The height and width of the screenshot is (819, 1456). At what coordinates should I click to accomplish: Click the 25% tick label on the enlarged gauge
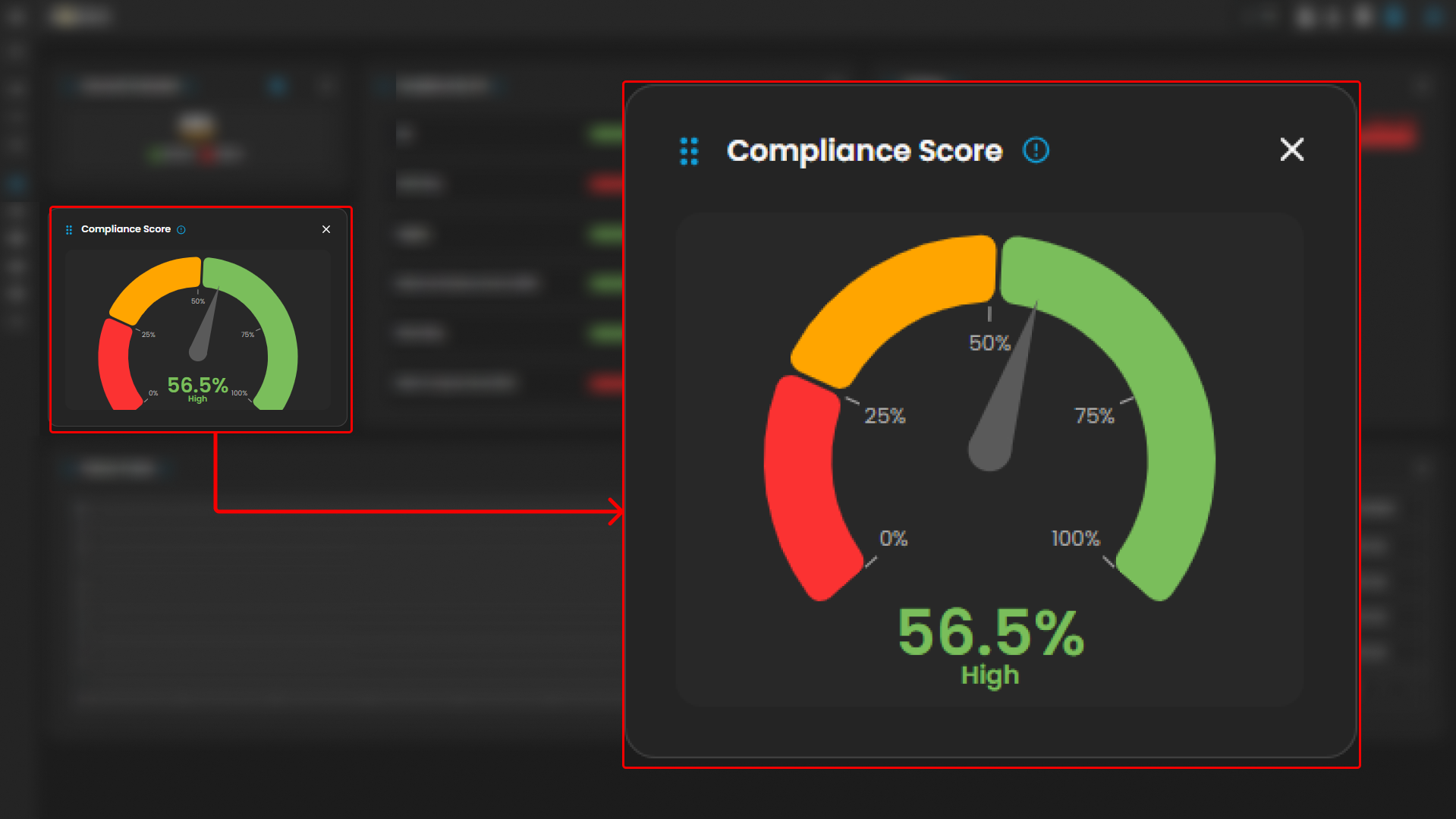coord(885,416)
